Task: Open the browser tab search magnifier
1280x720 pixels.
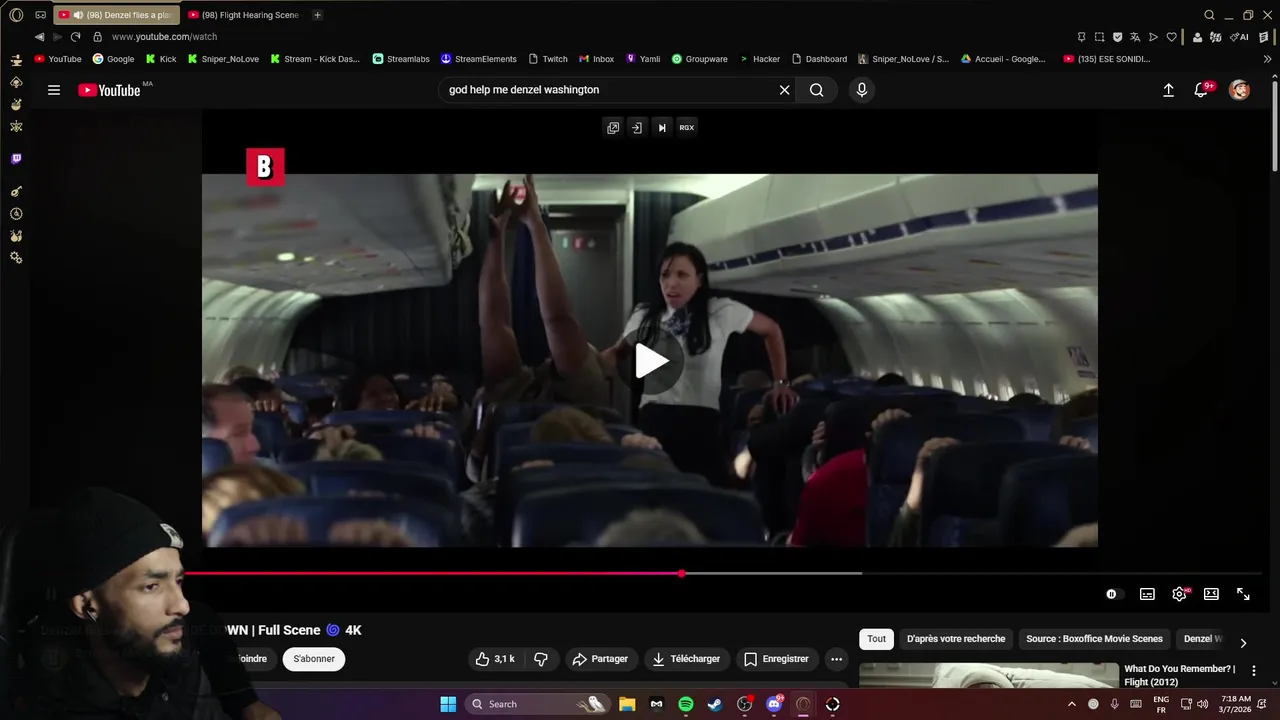Action: click(x=1209, y=15)
